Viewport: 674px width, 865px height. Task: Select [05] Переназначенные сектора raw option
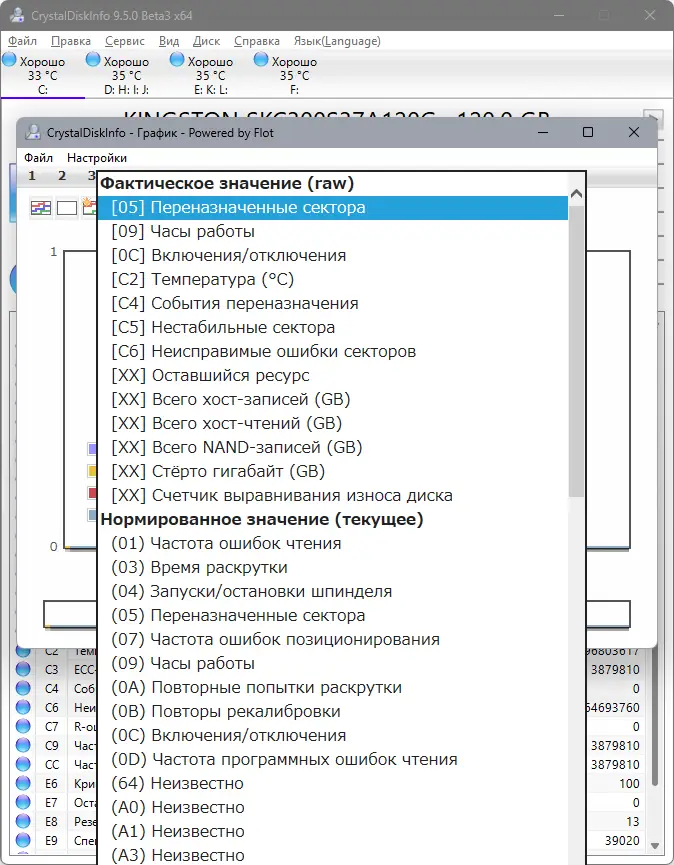click(x=333, y=207)
